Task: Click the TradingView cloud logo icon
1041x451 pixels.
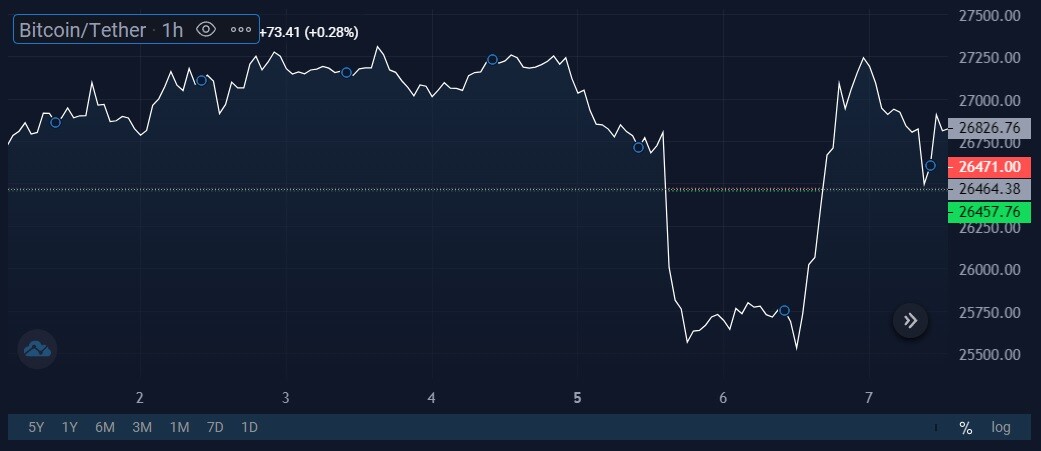Action: pos(37,349)
